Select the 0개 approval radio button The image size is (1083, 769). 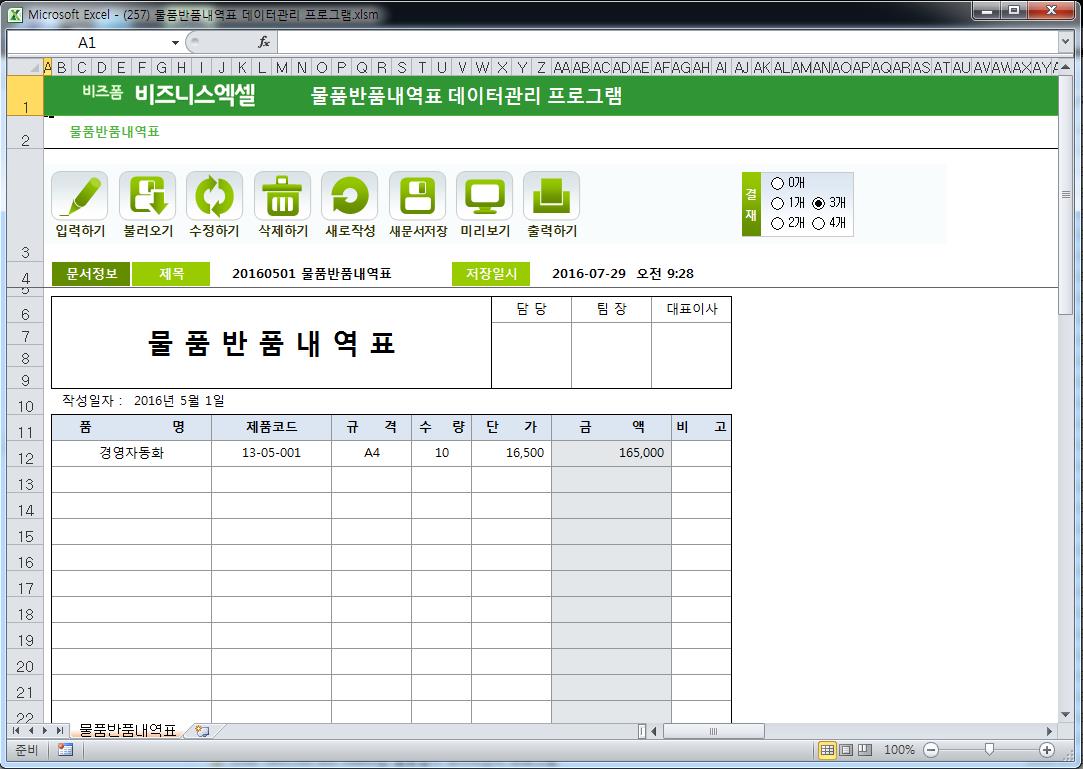pos(778,183)
